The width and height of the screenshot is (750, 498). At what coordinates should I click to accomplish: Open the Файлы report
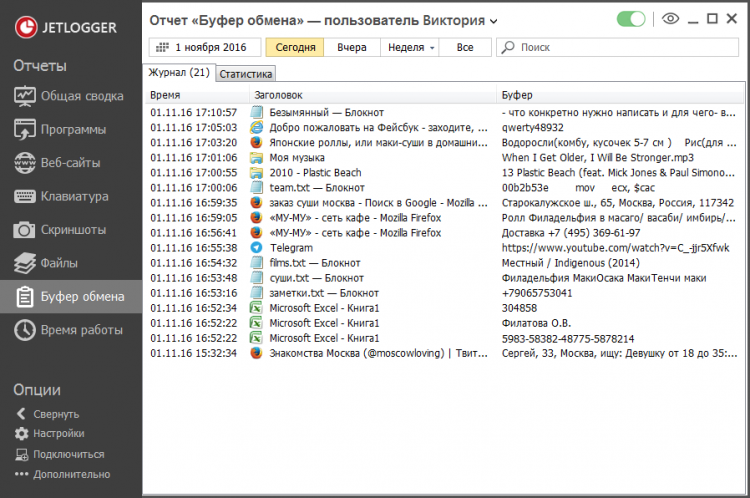(x=71, y=263)
